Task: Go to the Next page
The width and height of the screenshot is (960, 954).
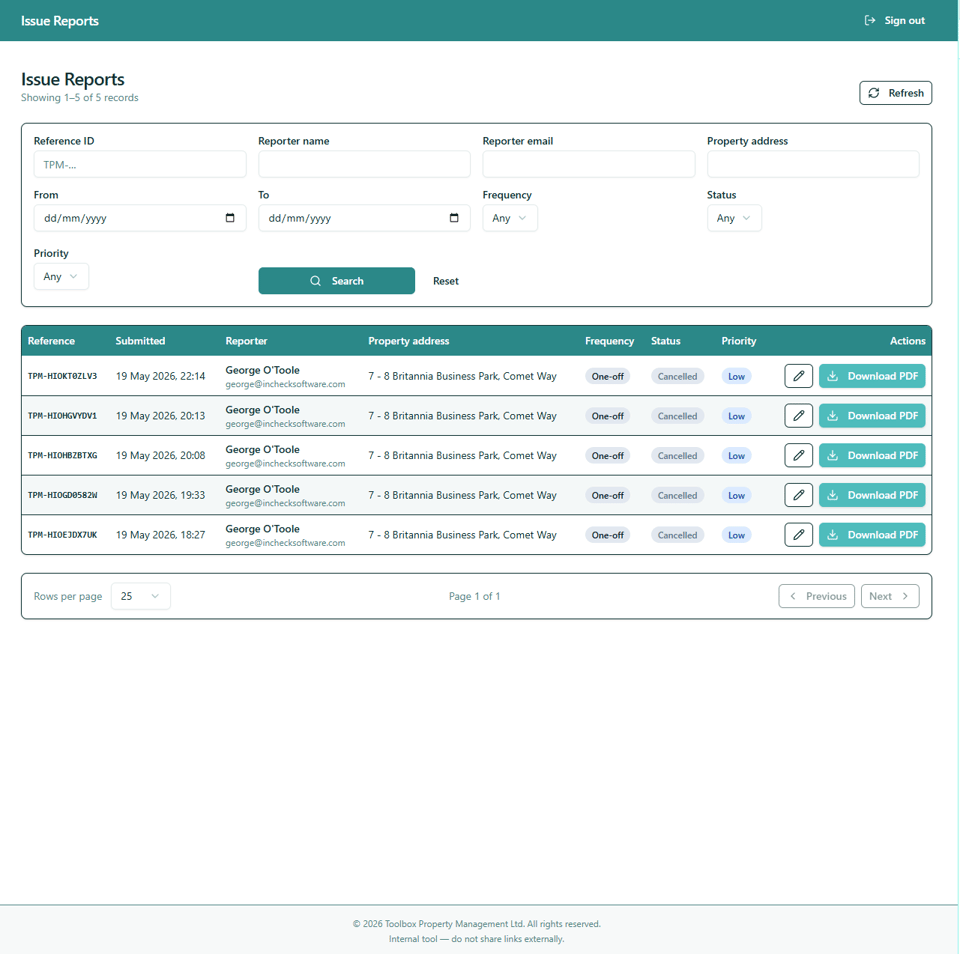Action: tap(890, 596)
